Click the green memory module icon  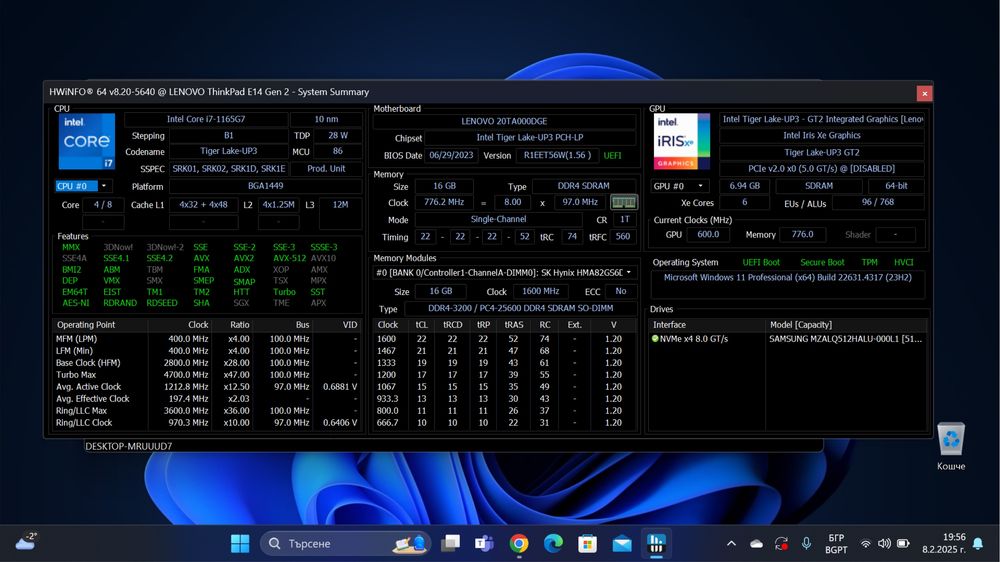623,202
